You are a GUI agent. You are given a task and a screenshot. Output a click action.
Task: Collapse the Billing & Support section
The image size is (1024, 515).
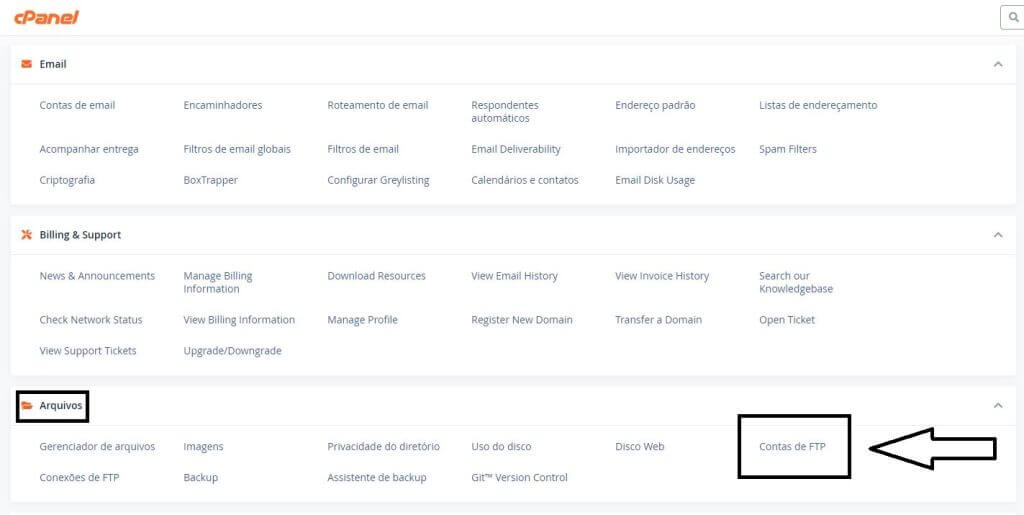tap(997, 235)
